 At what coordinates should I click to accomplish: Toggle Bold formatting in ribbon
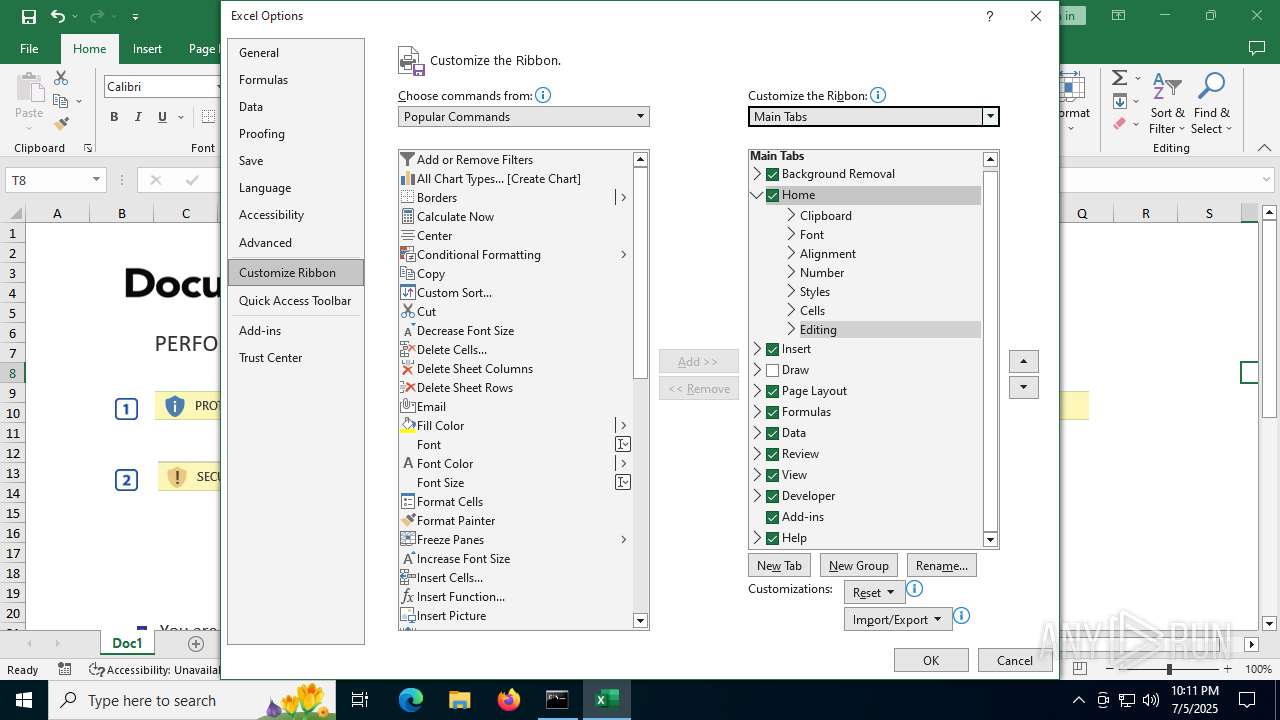(114, 117)
